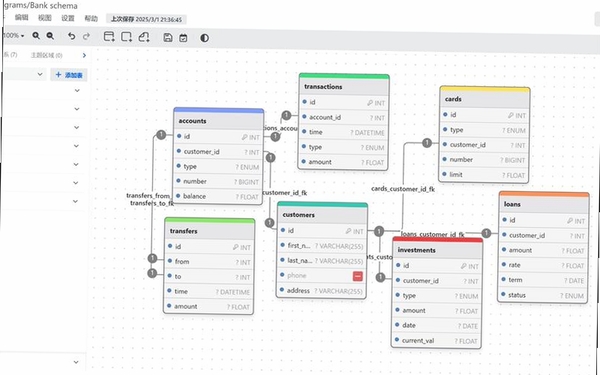Click the redo arrow icon
The image size is (600, 375).
[x=86, y=36]
